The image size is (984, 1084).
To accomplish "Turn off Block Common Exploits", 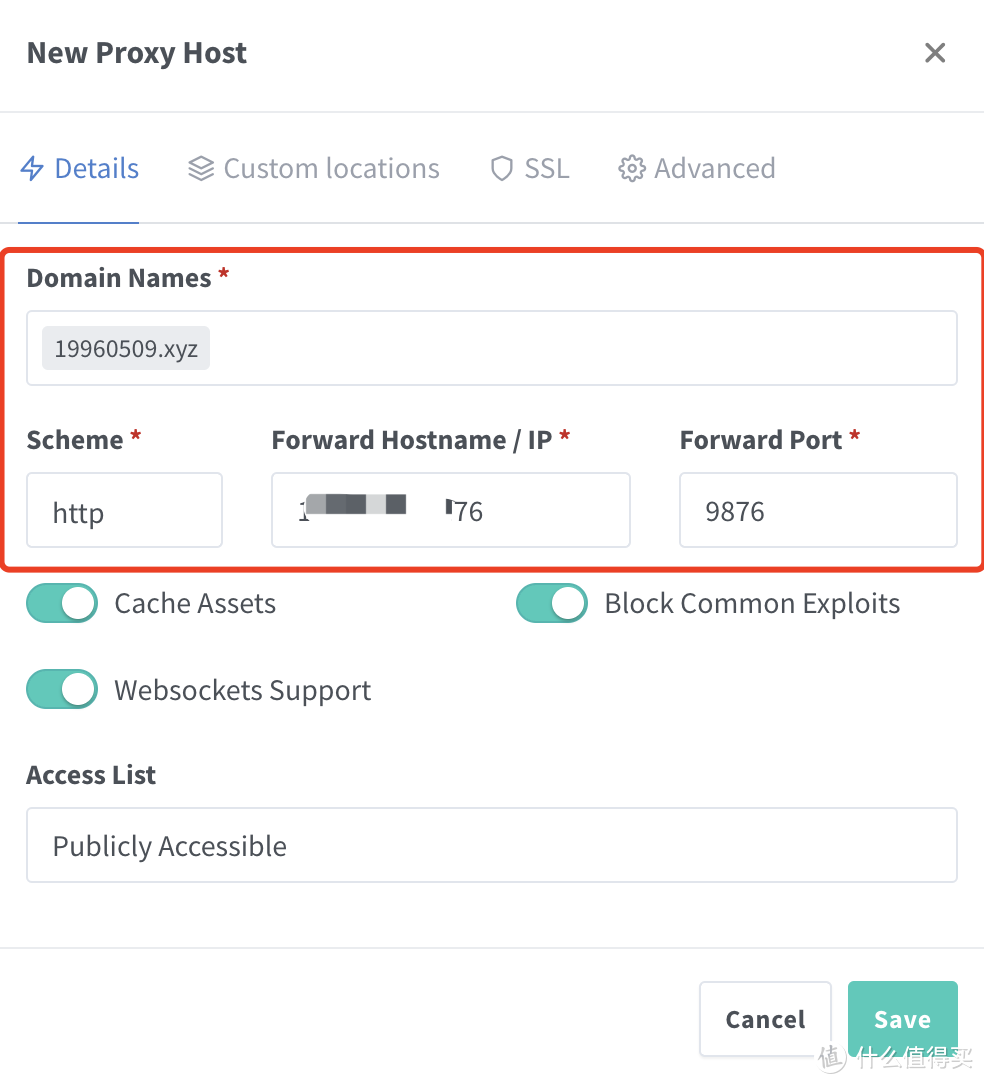I will click(551, 603).
